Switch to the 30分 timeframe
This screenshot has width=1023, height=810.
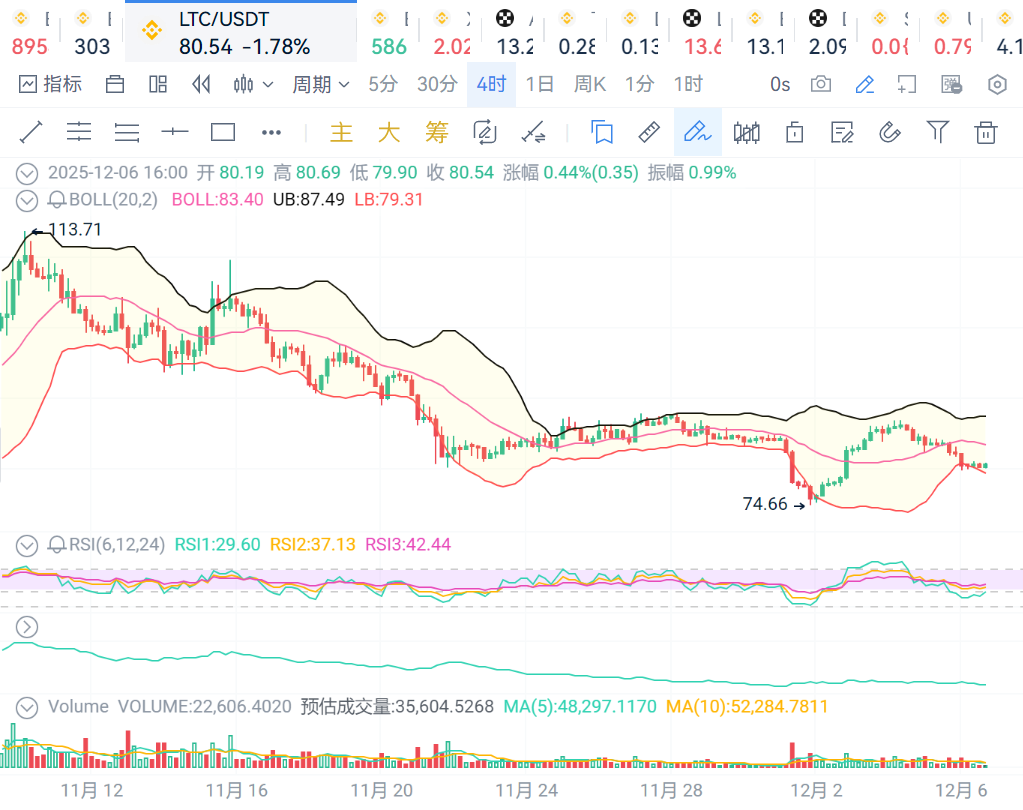(x=437, y=85)
